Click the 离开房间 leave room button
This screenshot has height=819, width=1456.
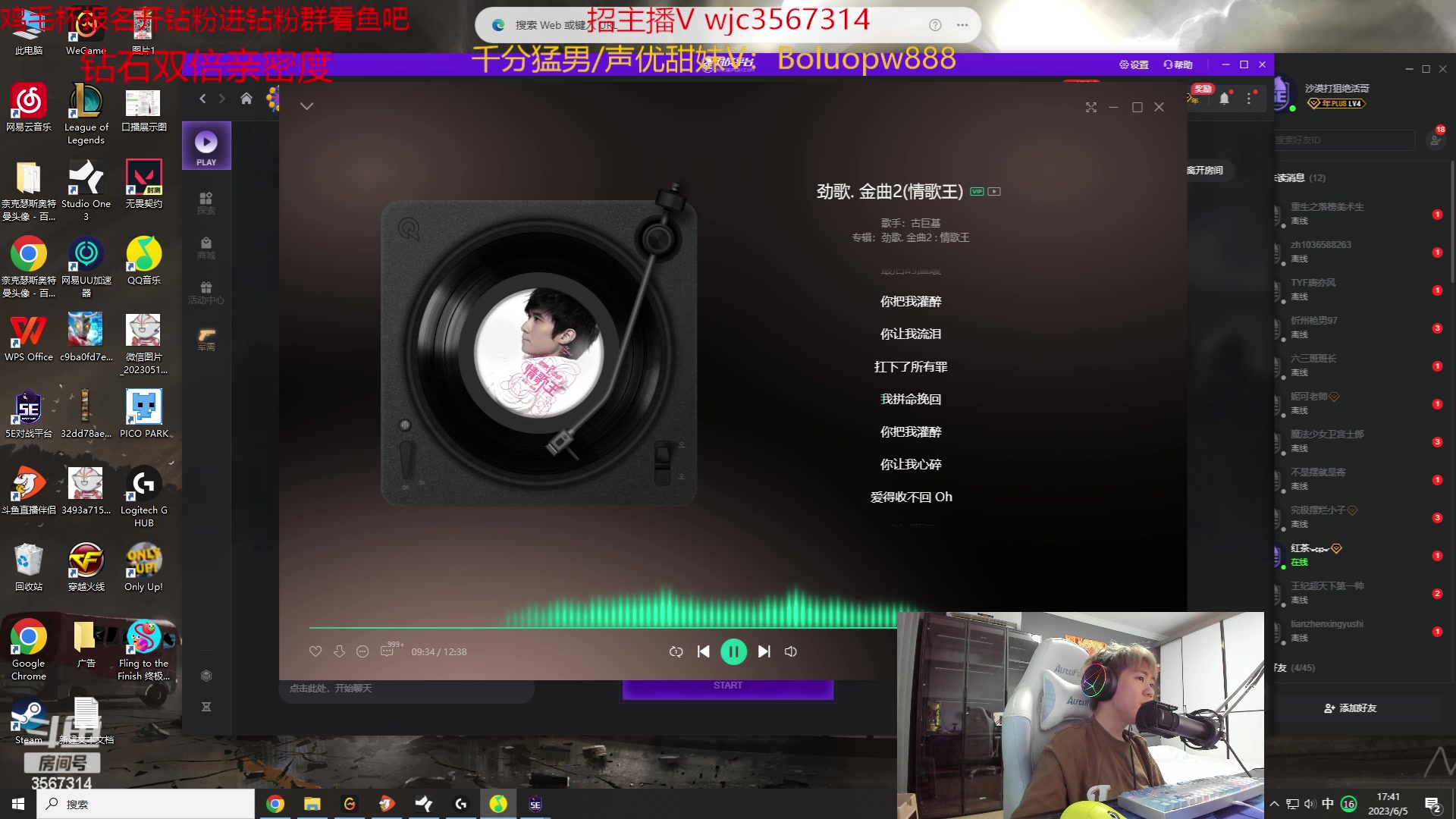tap(1205, 170)
